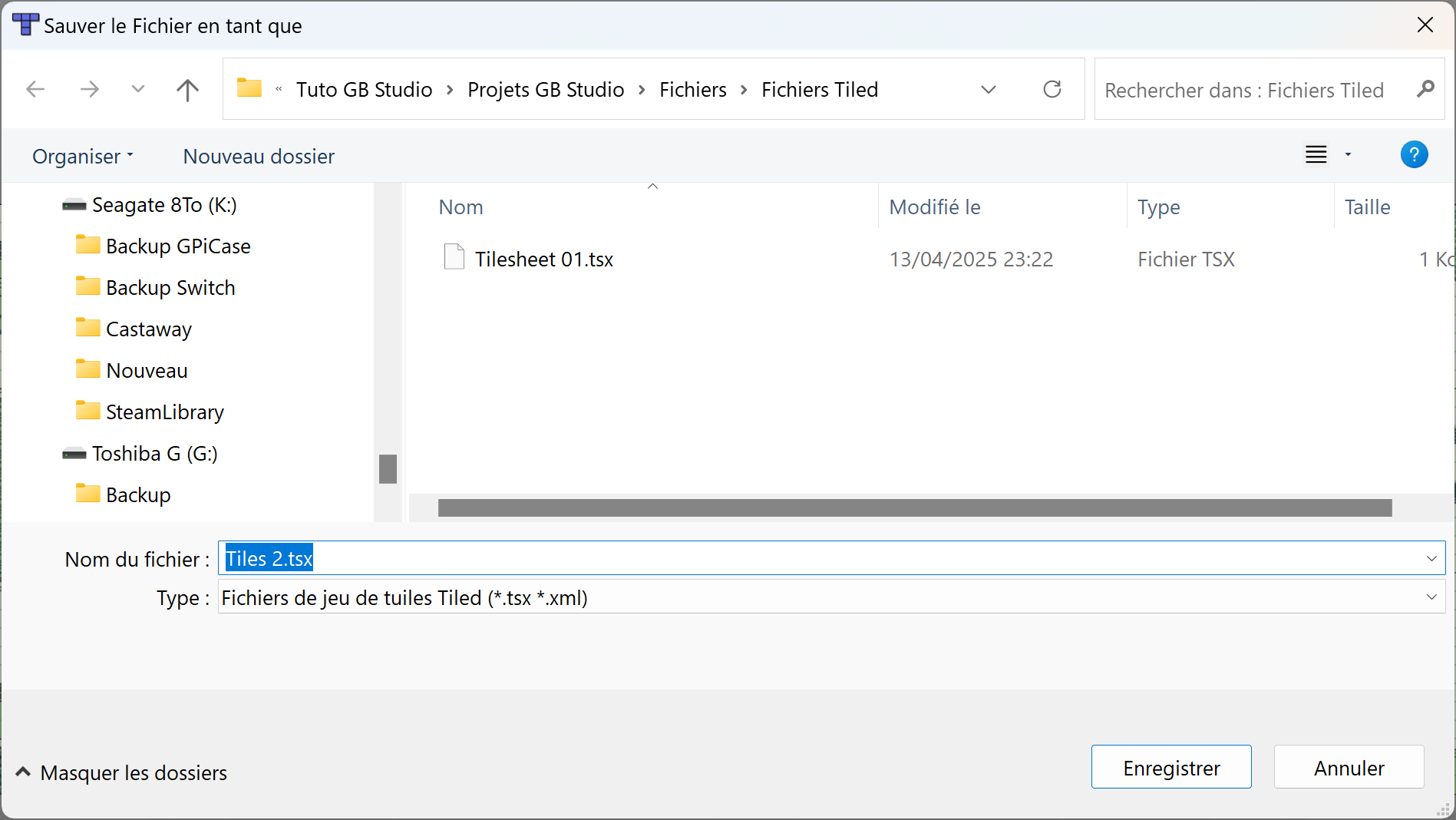This screenshot has width=1456, height=820.
Task: Go up one folder level
Action: tap(187, 90)
